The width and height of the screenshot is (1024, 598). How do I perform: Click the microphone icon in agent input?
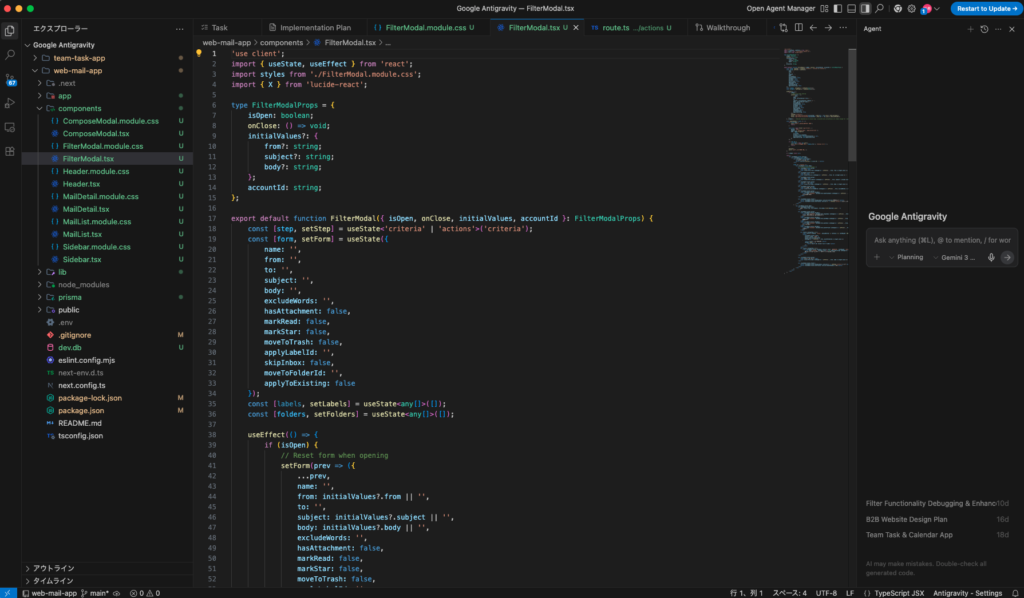[x=991, y=257]
